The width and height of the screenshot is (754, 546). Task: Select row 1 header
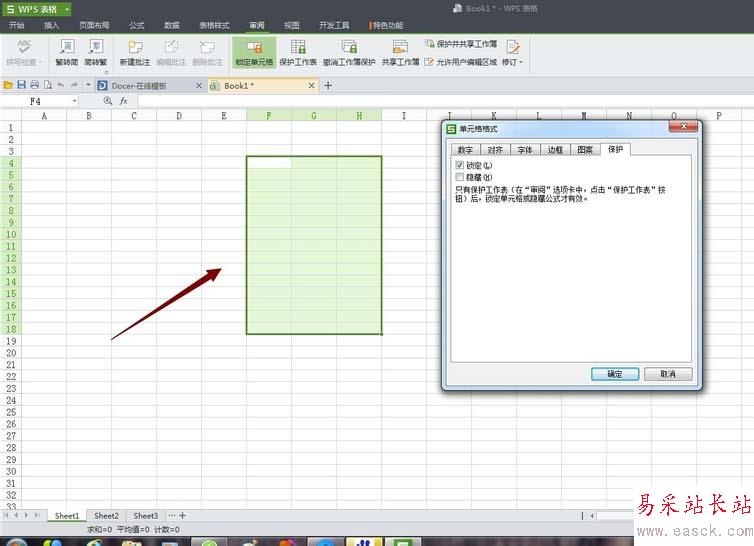point(11,127)
